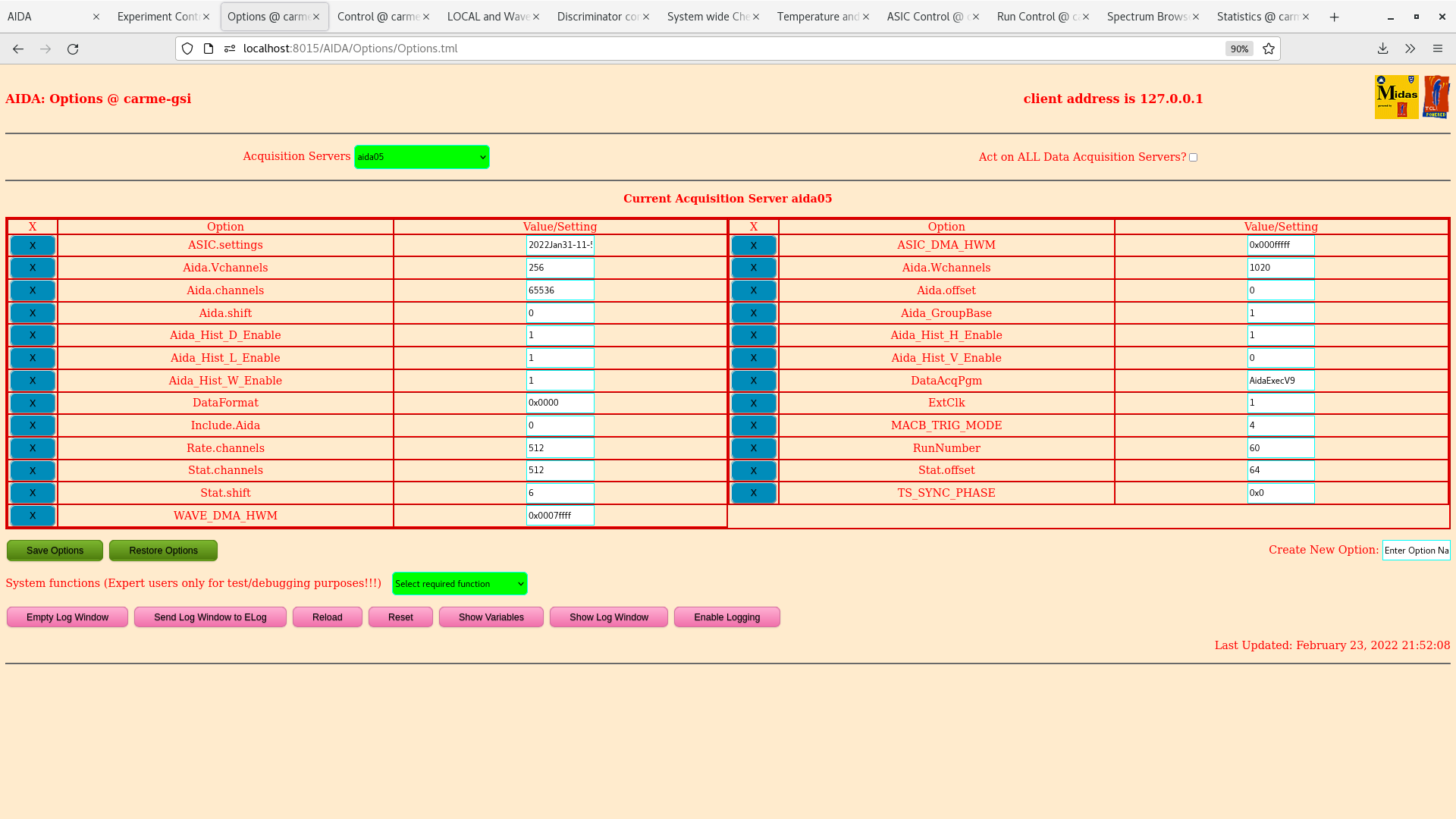This screenshot has height=819, width=1456.
Task: Click the Restore Options button
Action: [x=163, y=551]
